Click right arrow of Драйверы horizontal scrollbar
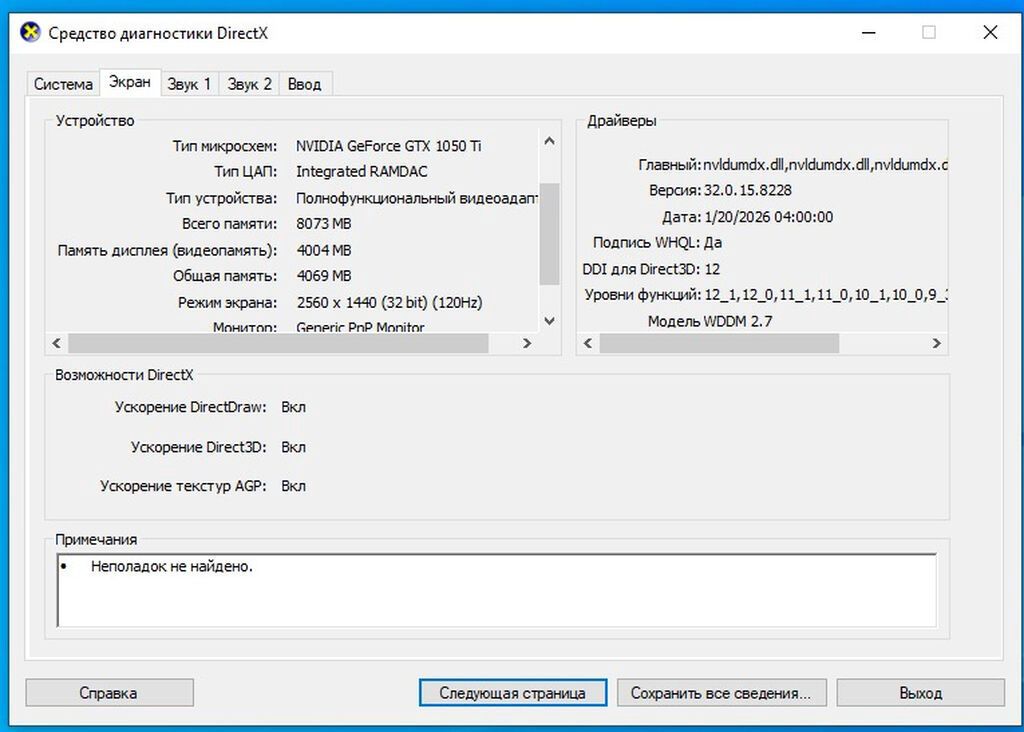The width and height of the screenshot is (1024, 732). click(x=936, y=343)
